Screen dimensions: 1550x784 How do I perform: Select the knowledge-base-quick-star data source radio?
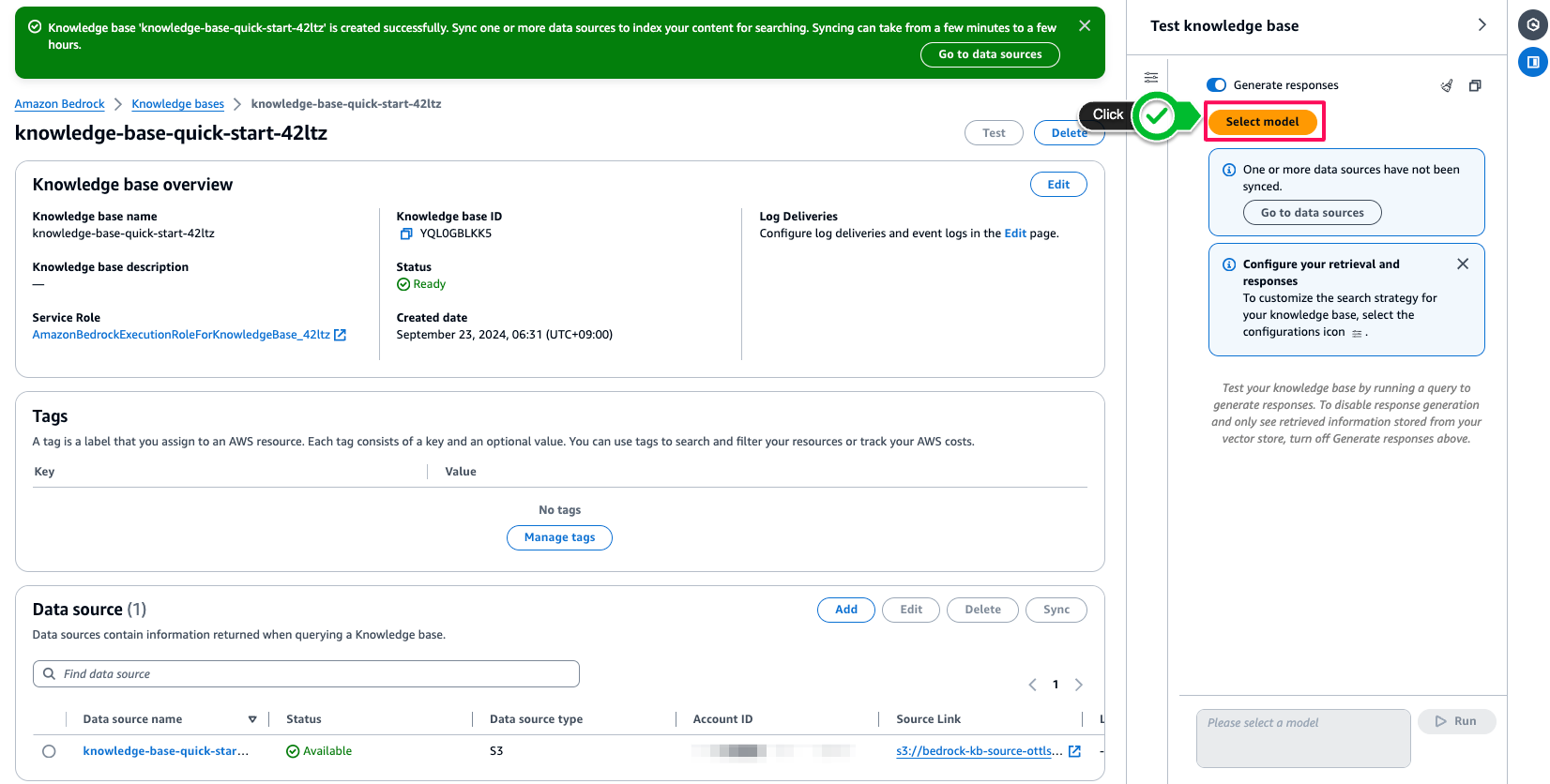(49, 751)
